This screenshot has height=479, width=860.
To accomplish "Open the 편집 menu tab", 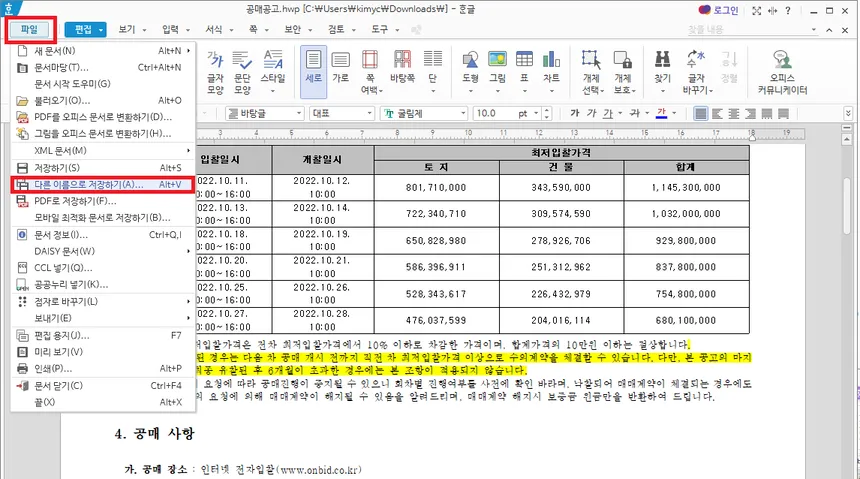I will coord(85,30).
